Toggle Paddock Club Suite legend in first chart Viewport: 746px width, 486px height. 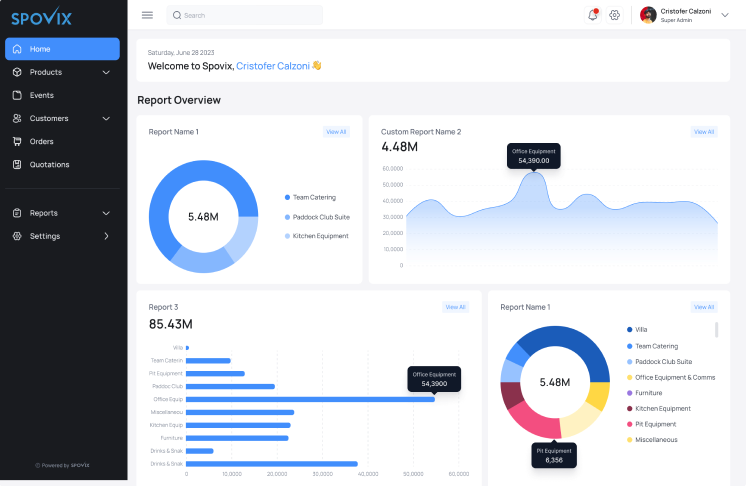pos(320,217)
